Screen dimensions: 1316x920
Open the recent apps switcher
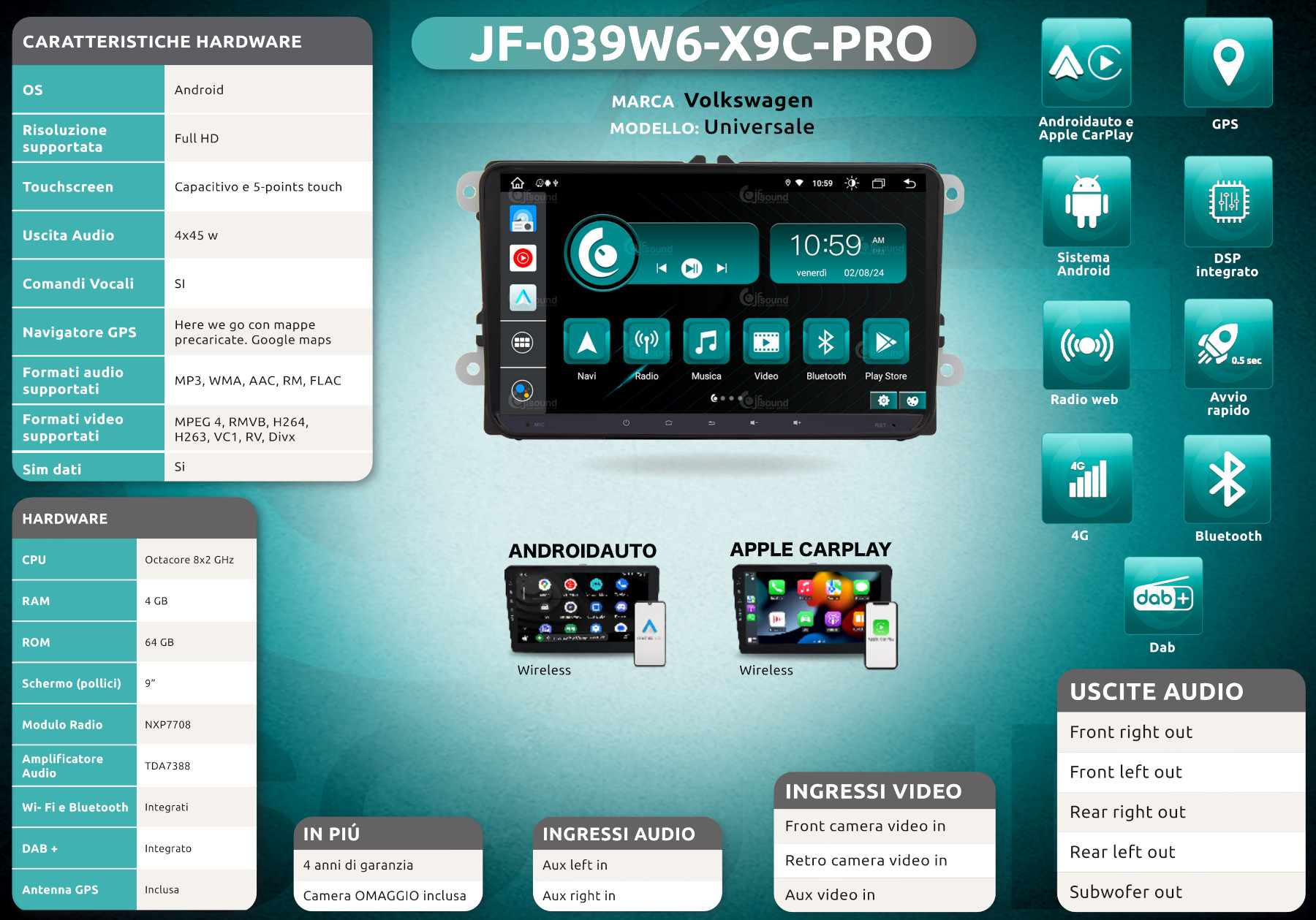tap(879, 183)
